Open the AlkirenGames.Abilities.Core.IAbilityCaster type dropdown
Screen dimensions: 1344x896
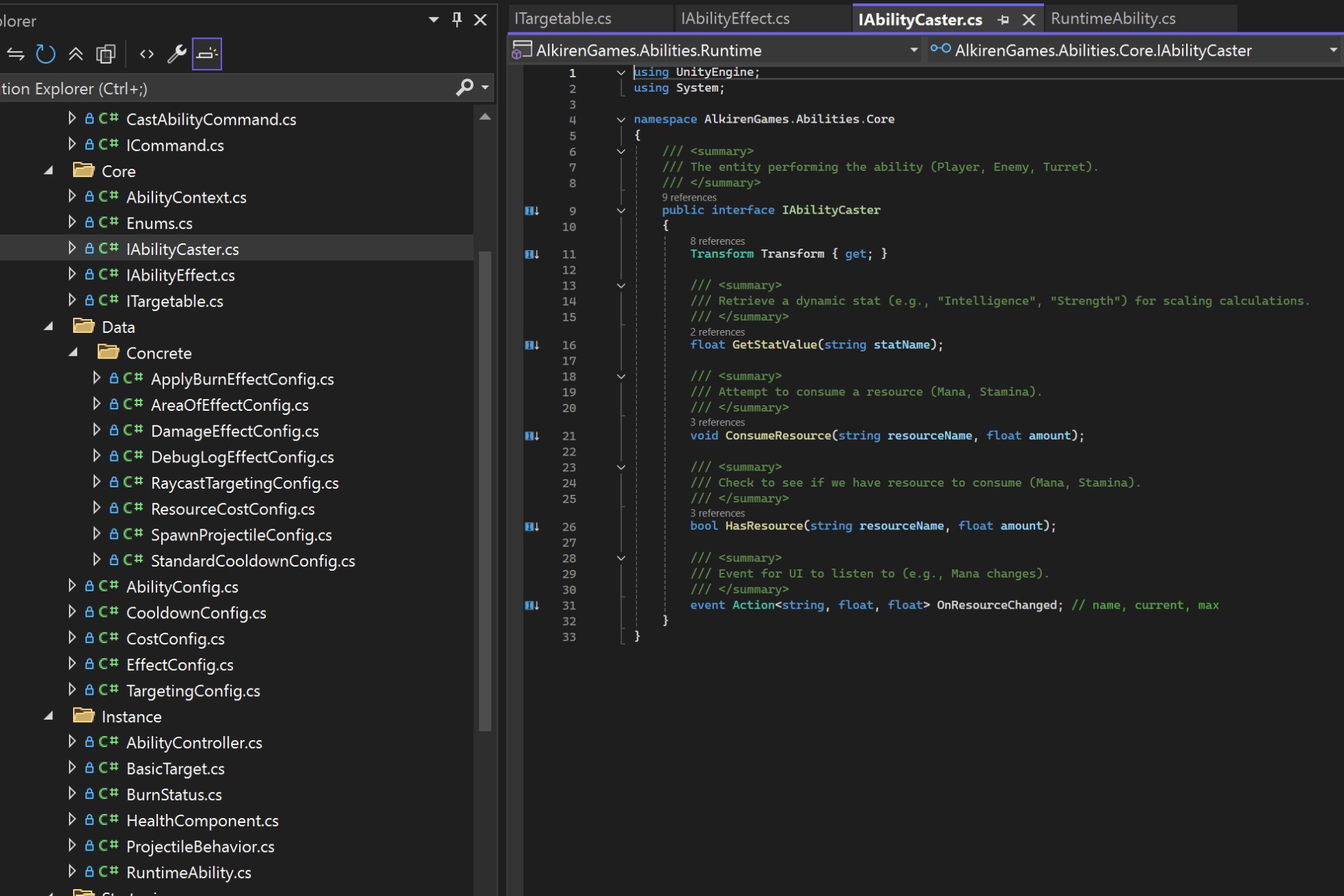point(1333,50)
